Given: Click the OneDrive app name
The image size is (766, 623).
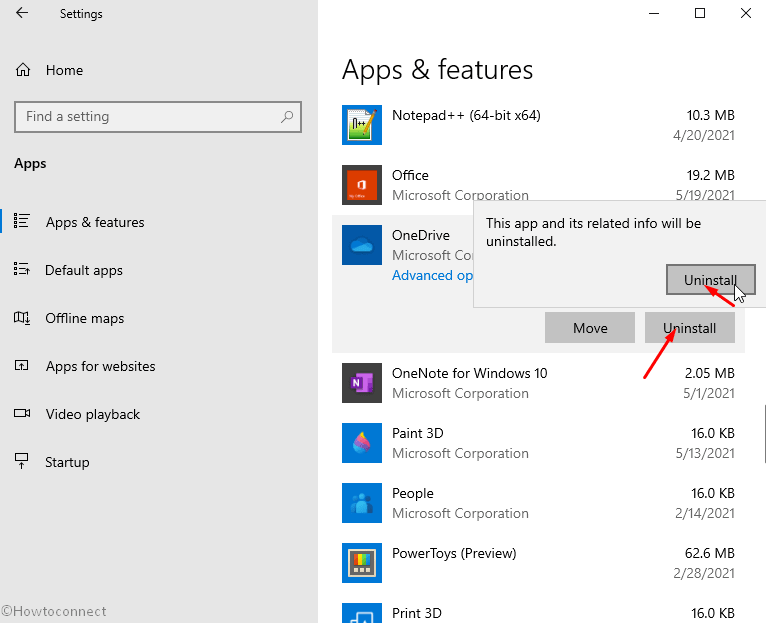Looking at the screenshot, I should click(421, 236).
